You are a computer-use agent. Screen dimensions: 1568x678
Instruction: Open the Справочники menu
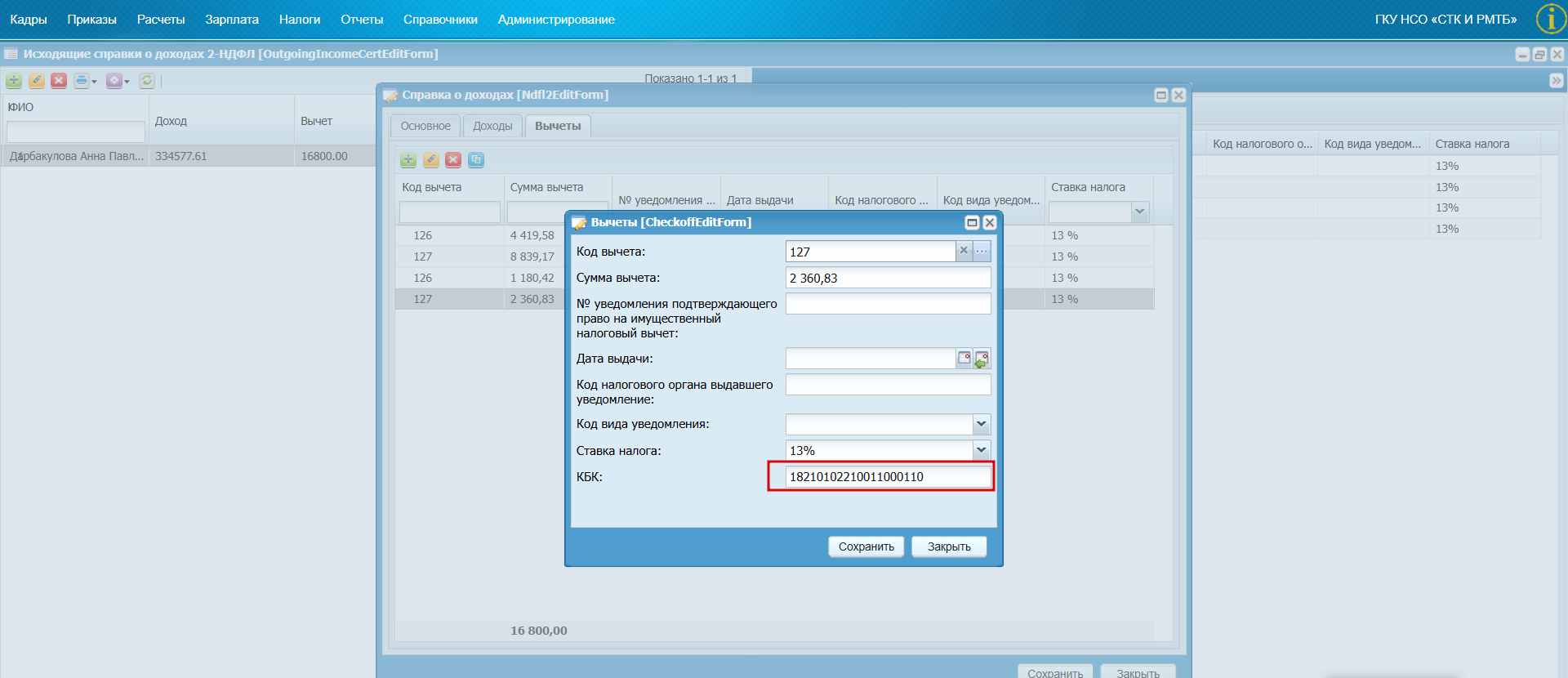coord(440,20)
